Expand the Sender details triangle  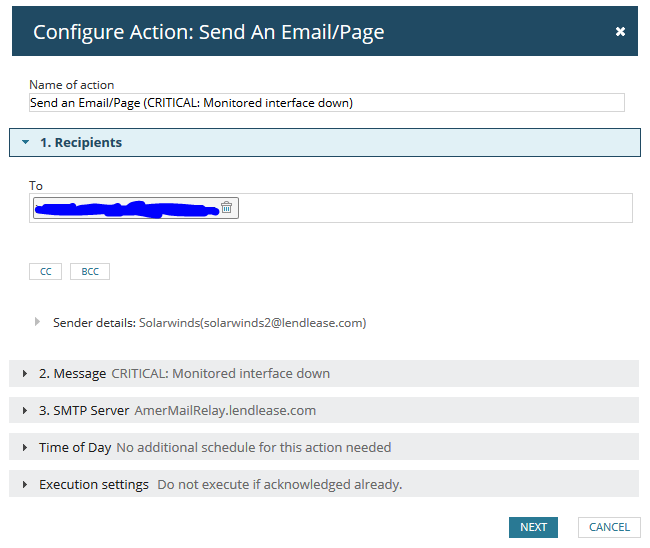tap(37, 322)
